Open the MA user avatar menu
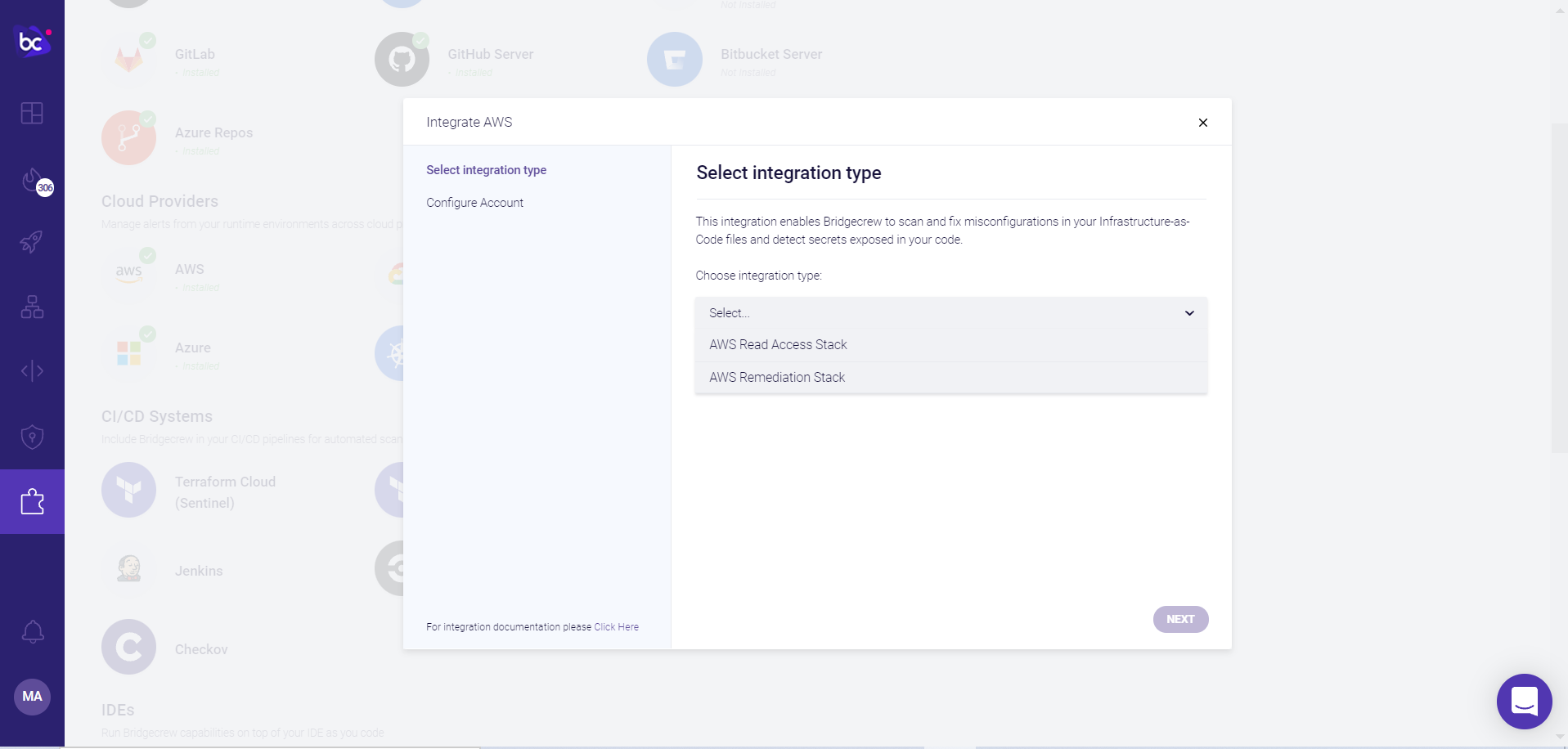1568x749 pixels. (x=32, y=697)
